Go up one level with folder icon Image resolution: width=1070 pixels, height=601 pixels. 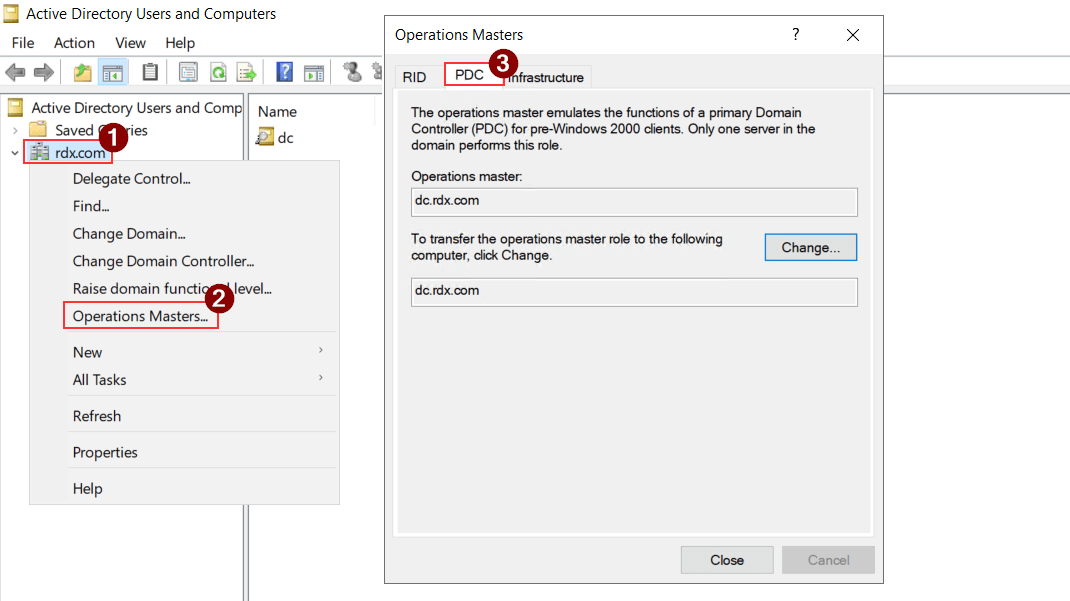point(82,72)
